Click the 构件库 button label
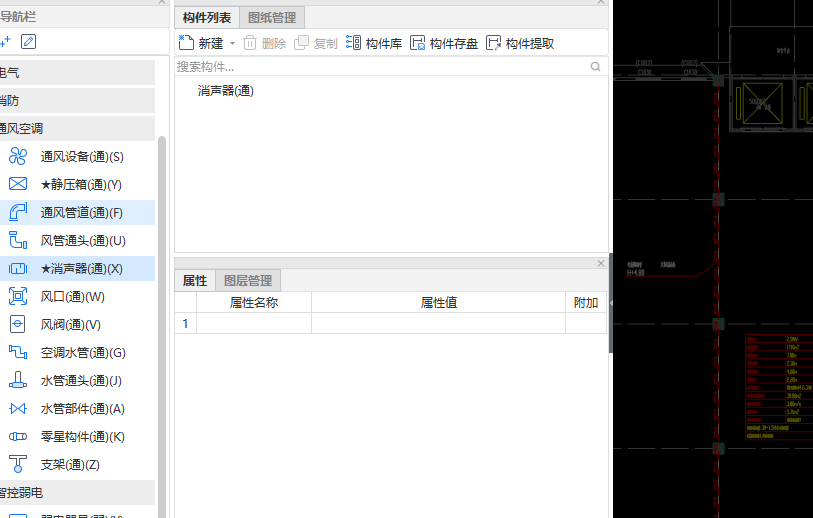Image resolution: width=813 pixels, height=518 pixels. pos(384,44)
